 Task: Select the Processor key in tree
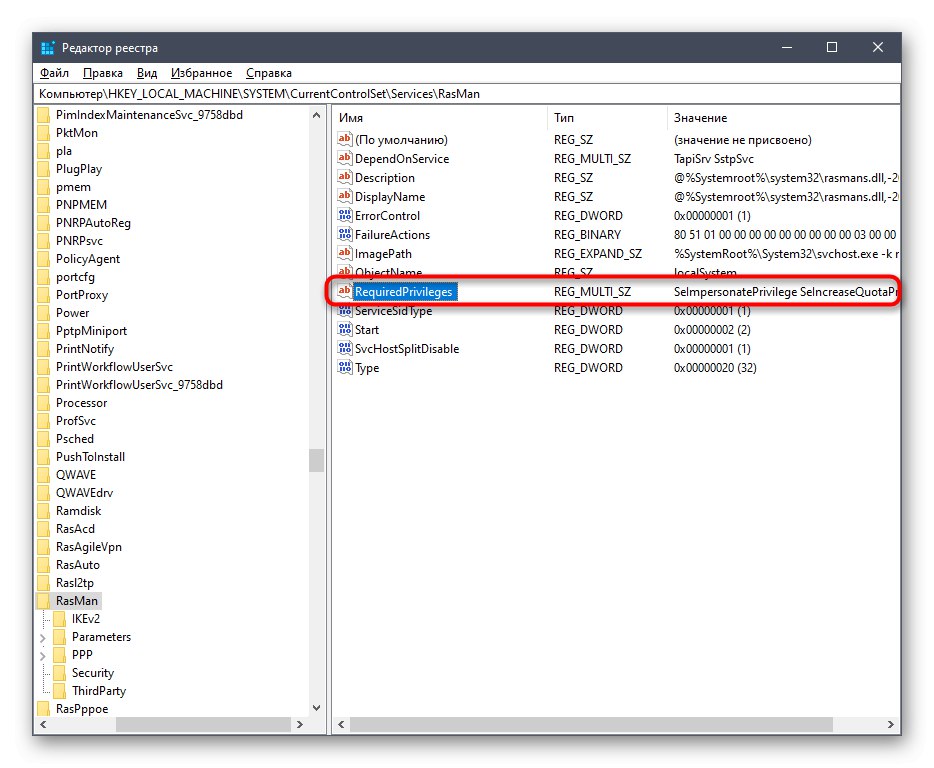tap(82, 403)
